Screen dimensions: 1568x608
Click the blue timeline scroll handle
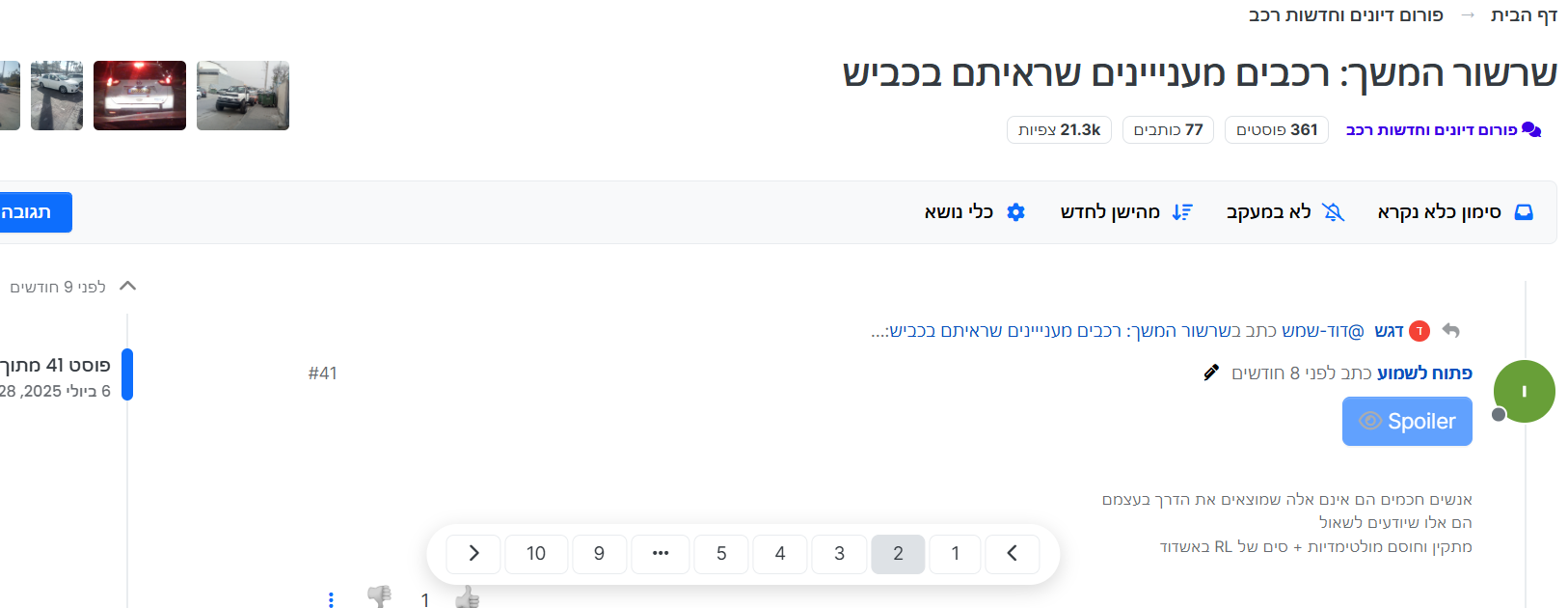coord(127,374)
